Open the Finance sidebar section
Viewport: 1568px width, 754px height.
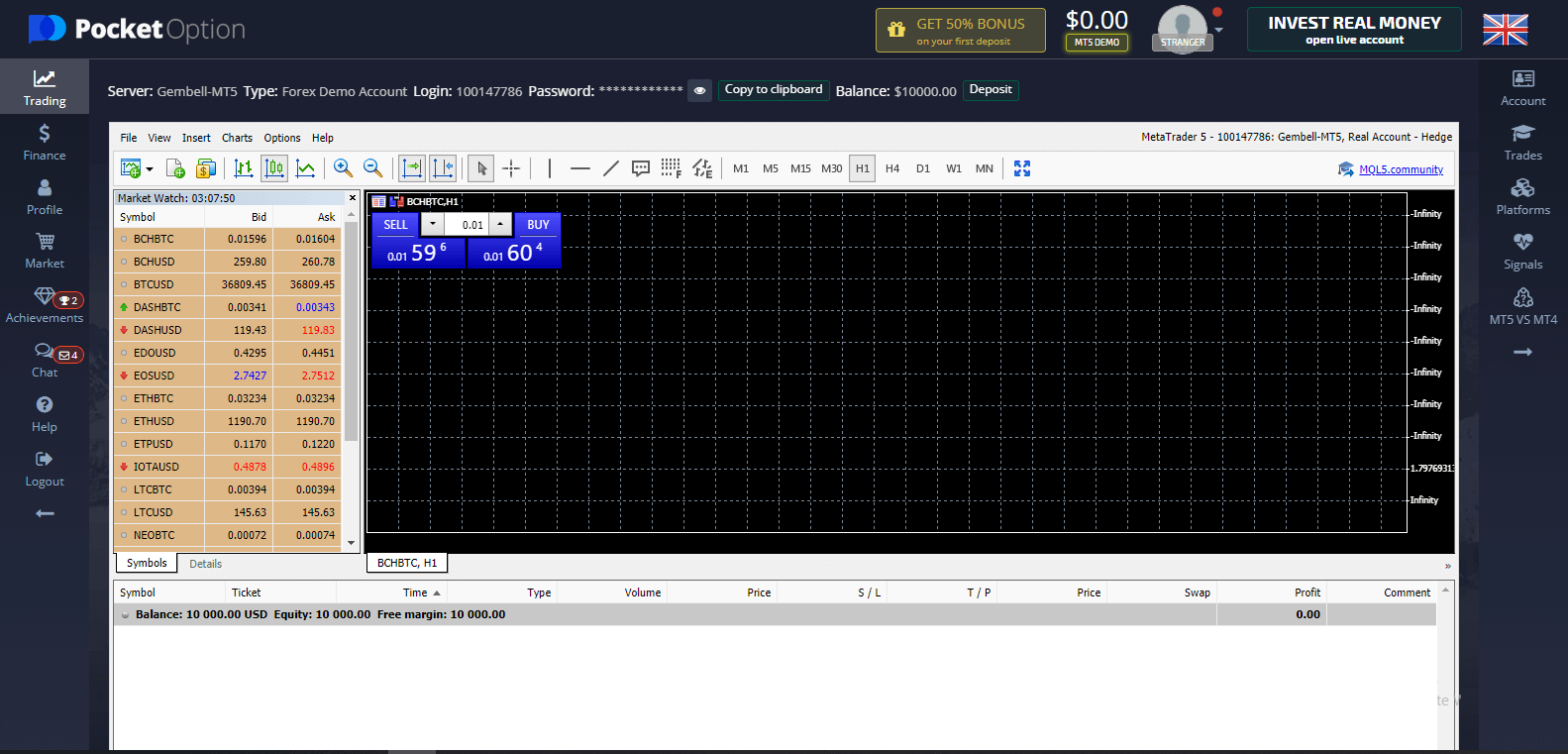[x=45, y=142]
